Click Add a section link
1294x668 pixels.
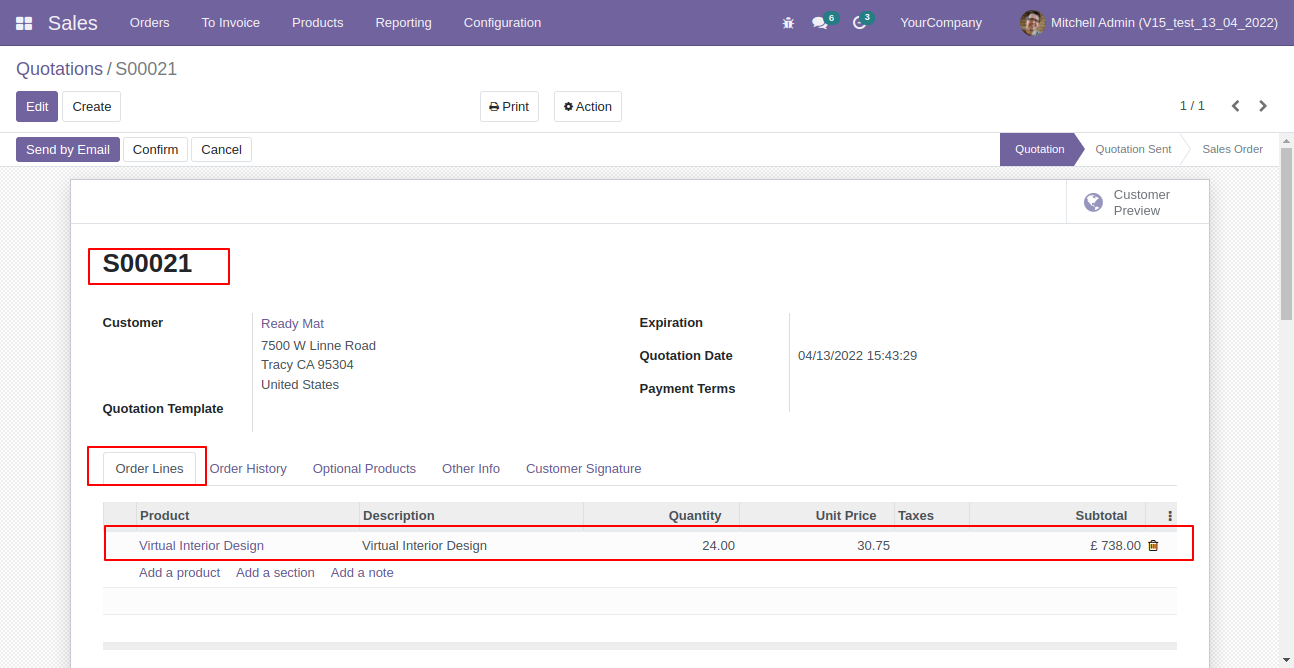(x=275, y=573)
